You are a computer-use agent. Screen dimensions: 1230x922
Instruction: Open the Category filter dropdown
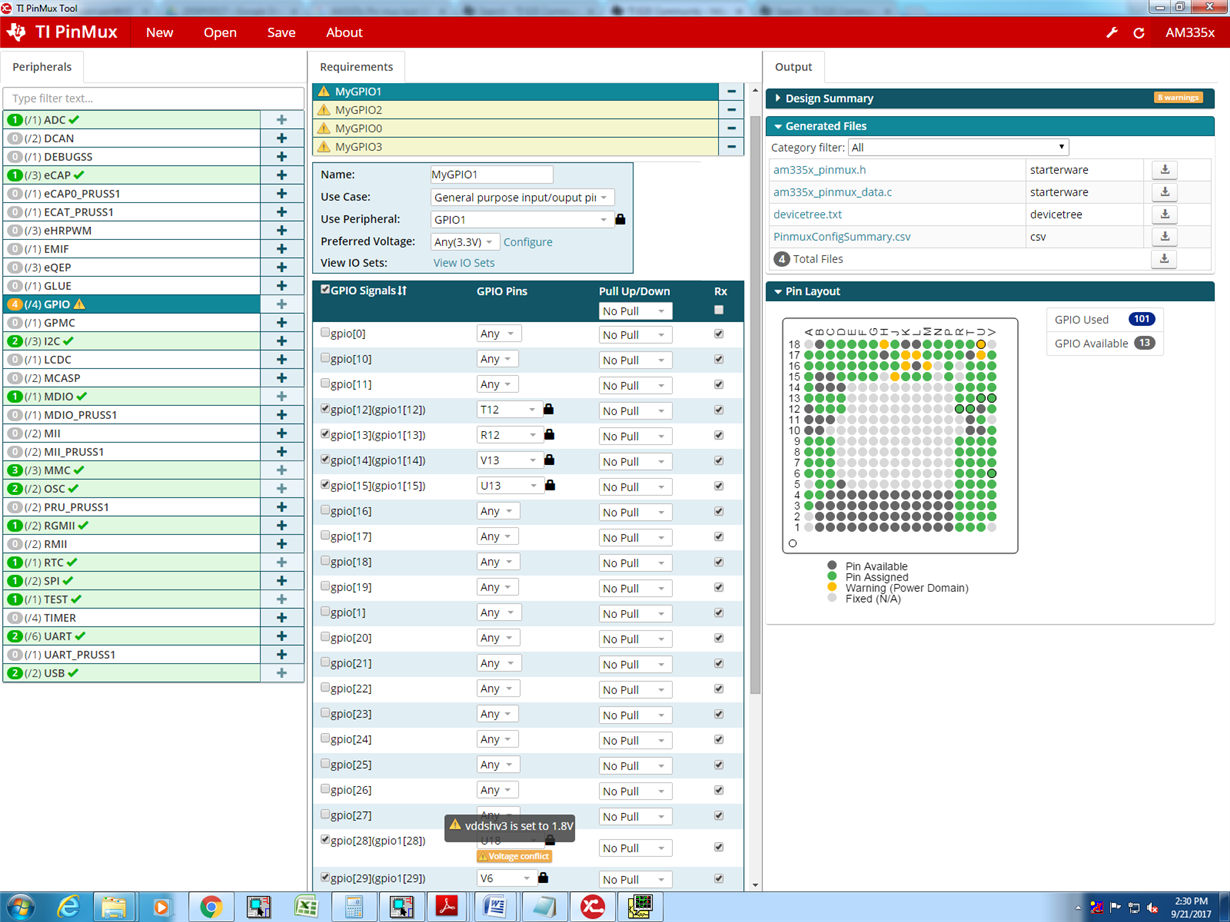[958, 147]
